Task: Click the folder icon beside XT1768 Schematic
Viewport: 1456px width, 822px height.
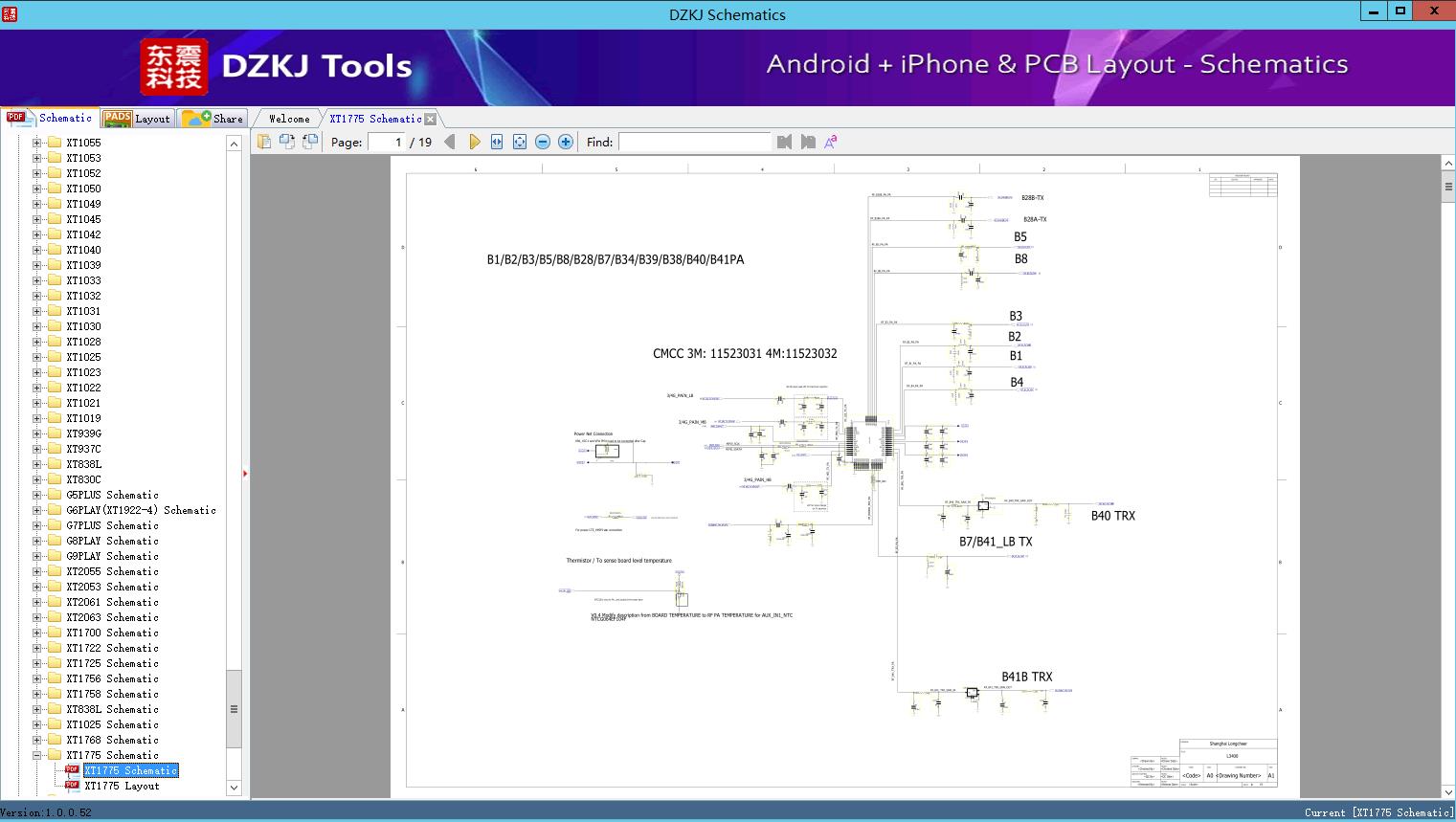Action: (55, 740)
